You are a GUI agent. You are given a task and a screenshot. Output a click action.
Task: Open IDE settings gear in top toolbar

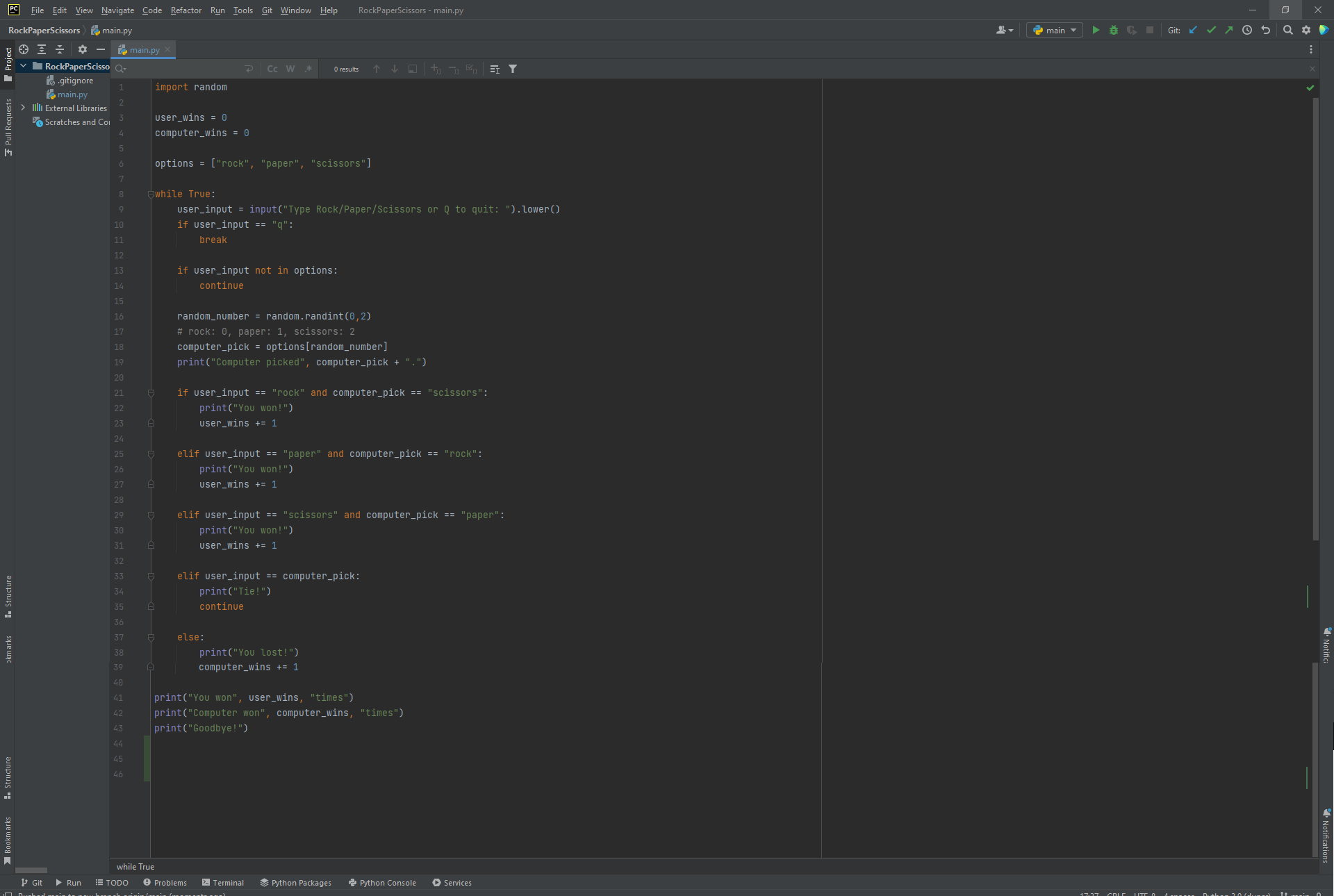(1306, 30)
